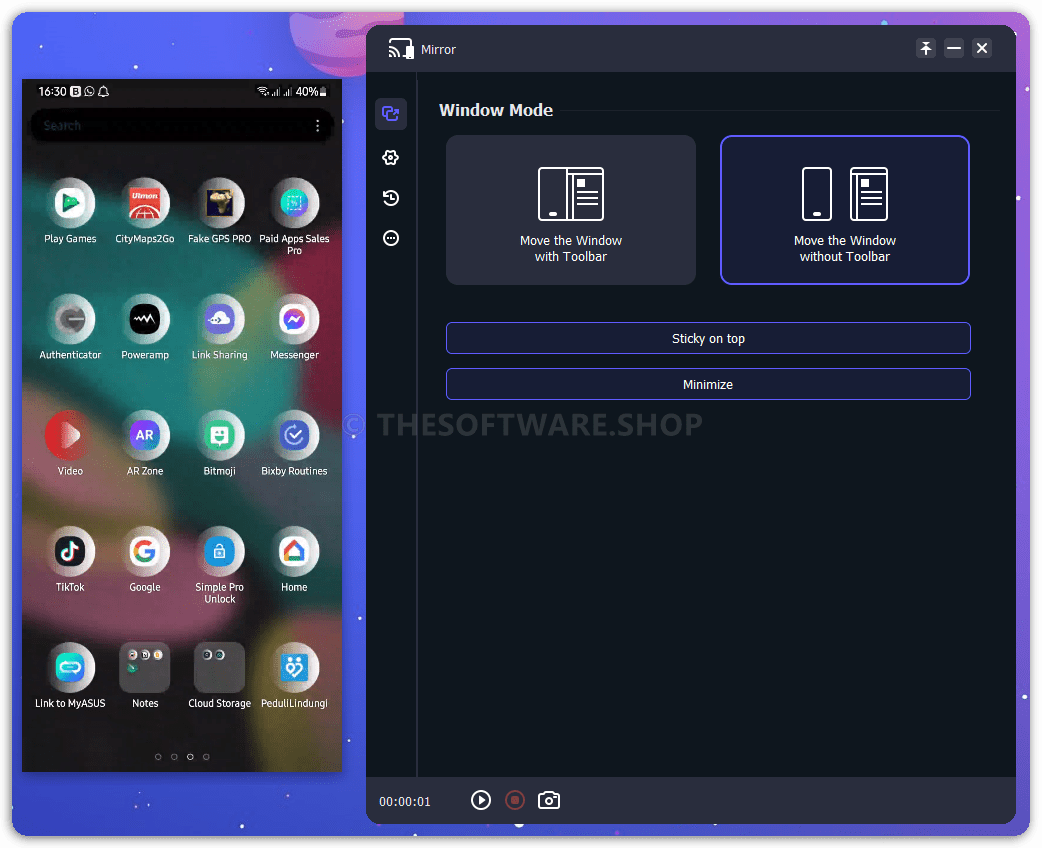Choose Move the Window with Toolbar

571,210
